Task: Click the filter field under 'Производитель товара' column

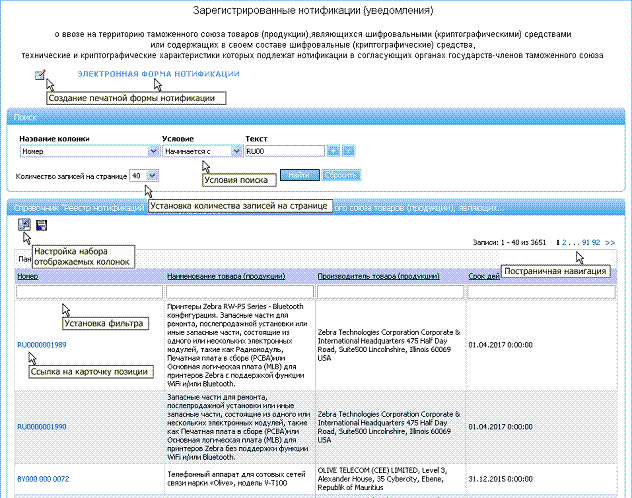Action: 391,292
